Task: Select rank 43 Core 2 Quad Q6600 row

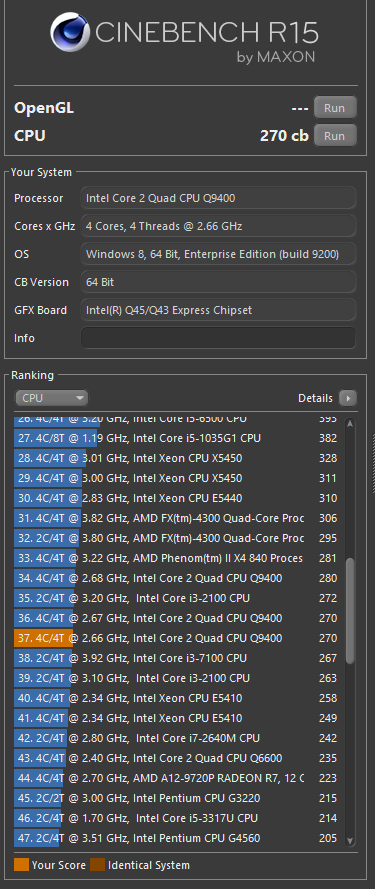Action: click(x=178, y=758)
